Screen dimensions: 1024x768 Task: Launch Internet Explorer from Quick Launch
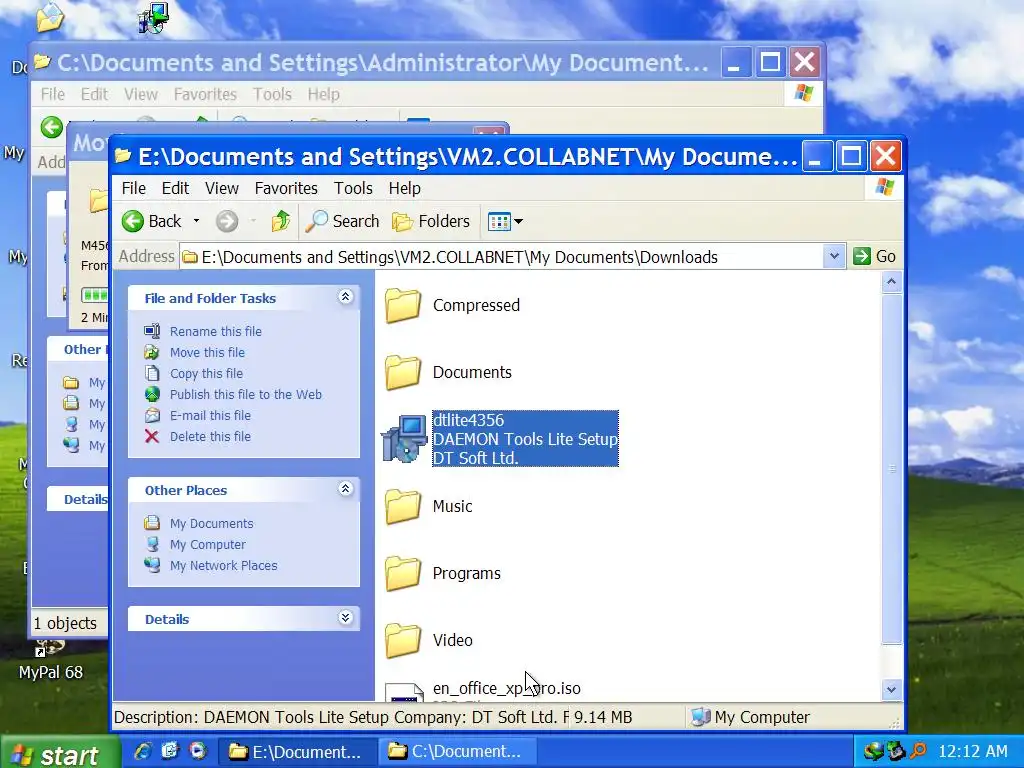pyautogui.click(x=142, y=751)
